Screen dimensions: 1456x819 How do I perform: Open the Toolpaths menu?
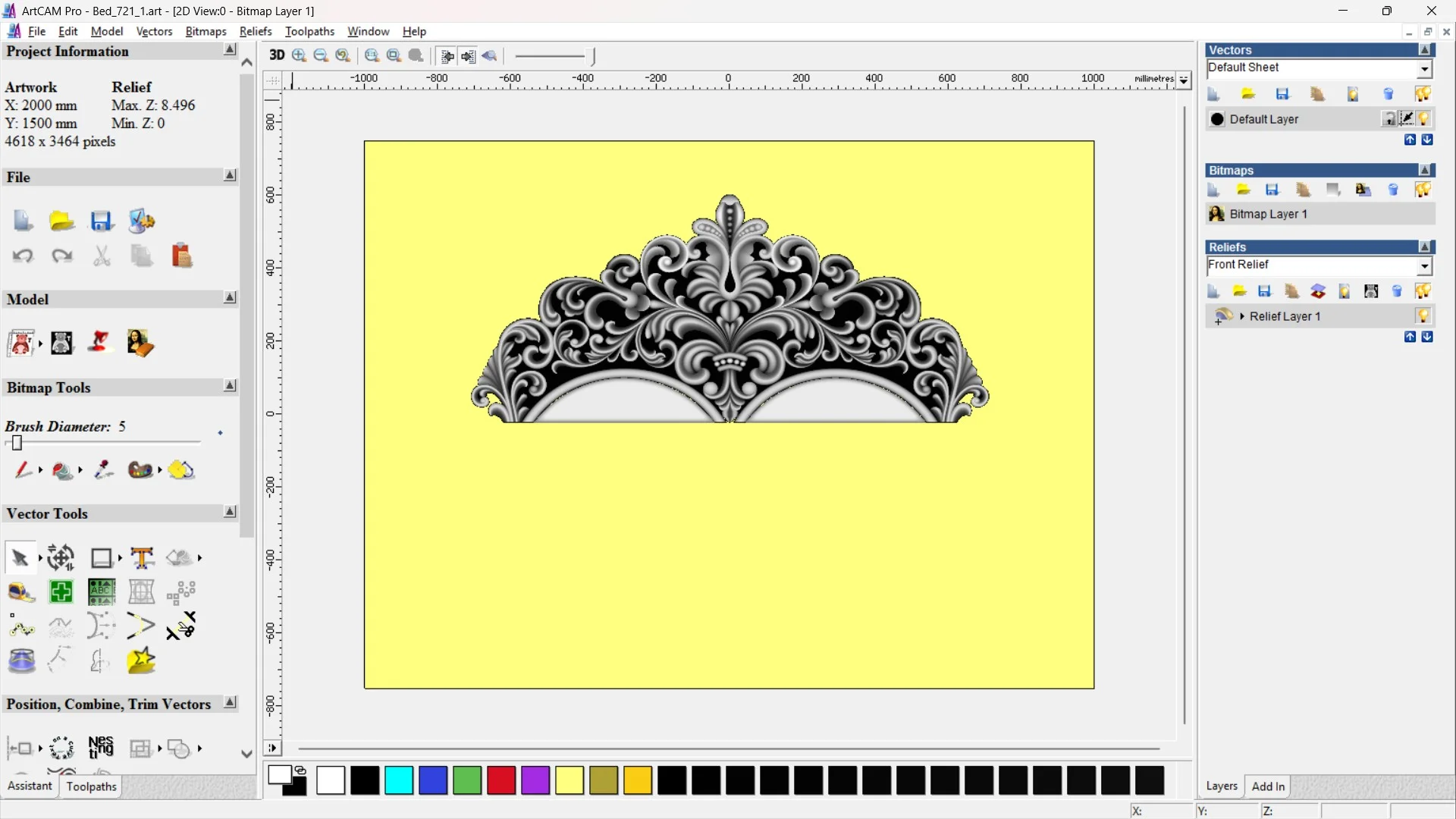coord(309,31)
